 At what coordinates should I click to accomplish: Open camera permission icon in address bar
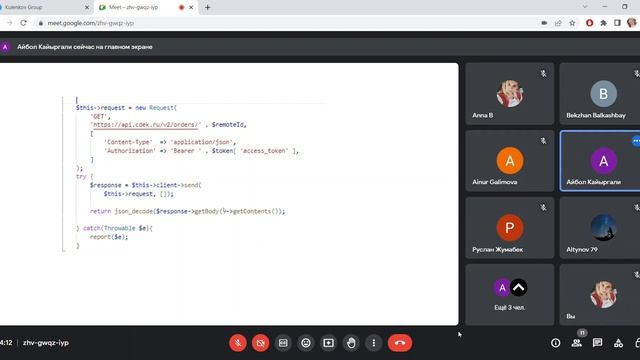544,23
